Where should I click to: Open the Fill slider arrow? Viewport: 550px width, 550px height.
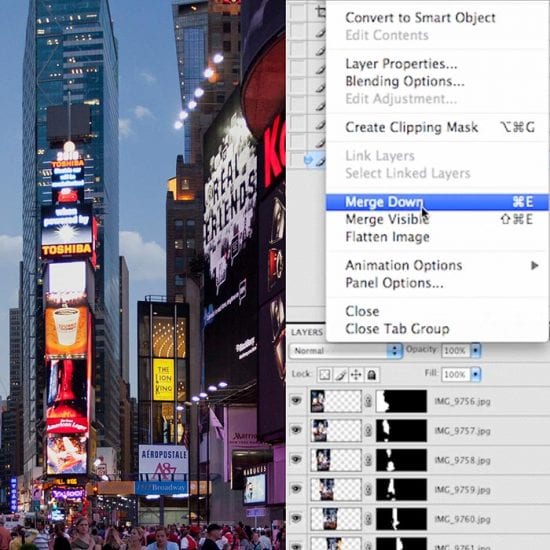pyautogui.click(x=475, y=375)
